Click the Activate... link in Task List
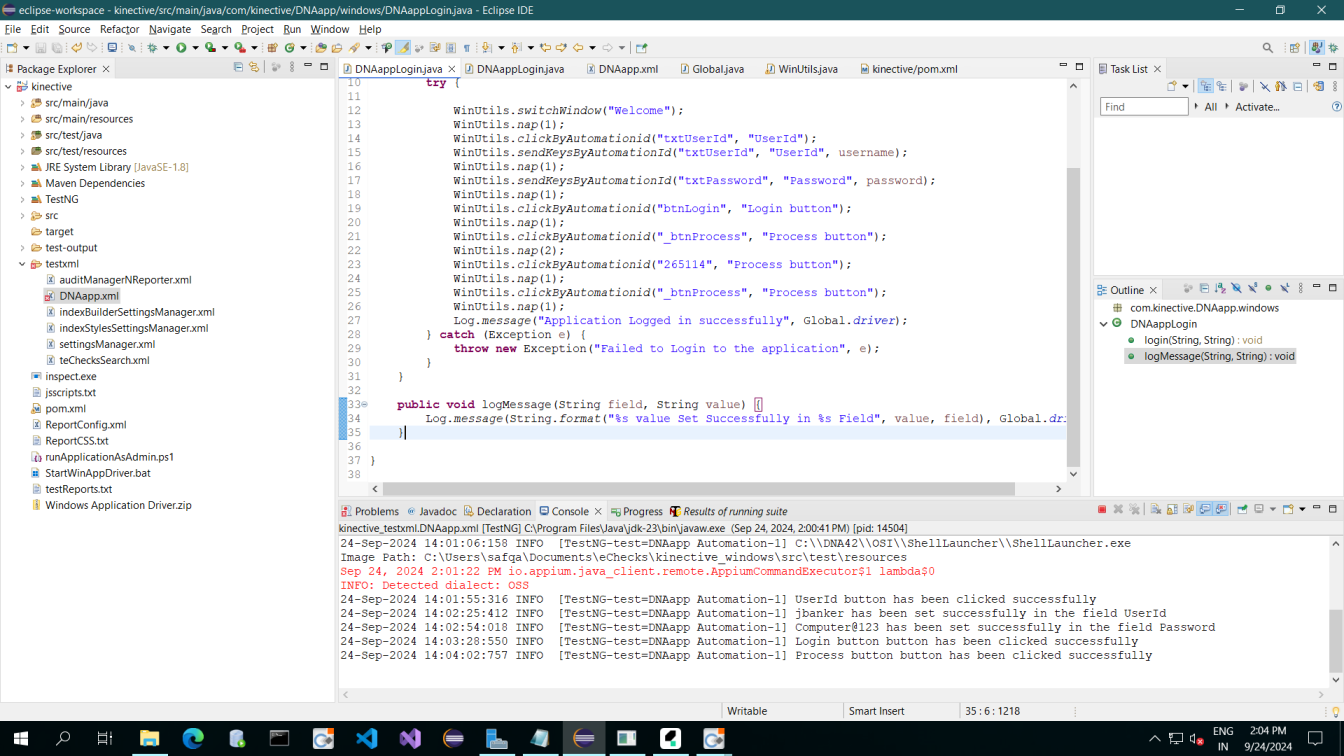 coord(1256,107)
